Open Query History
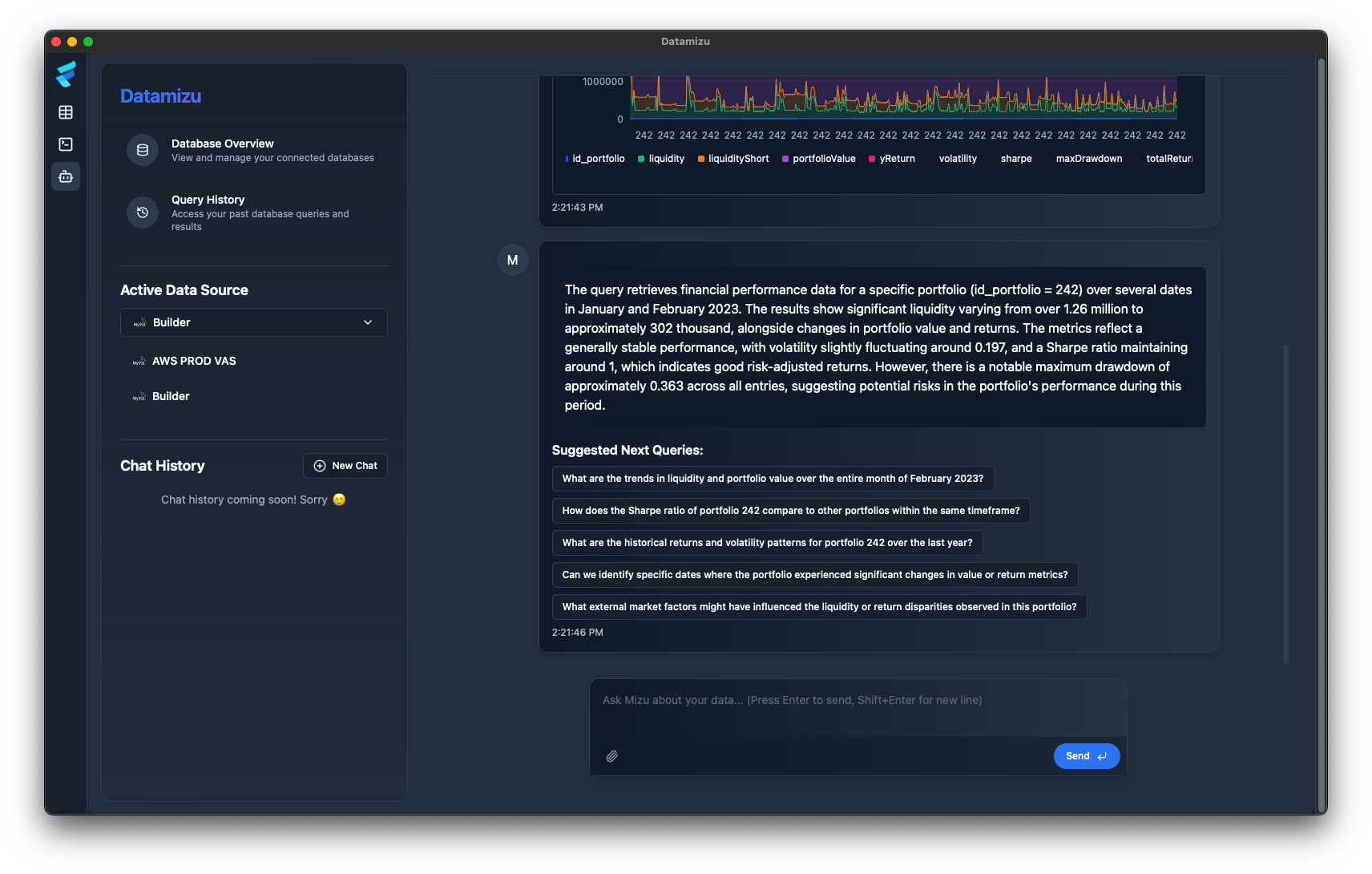This screenshot has height=874, width=1372. coord(254,212)
